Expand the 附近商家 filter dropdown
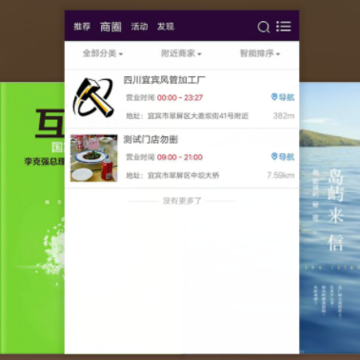360x360 pixels. (181, 53)
